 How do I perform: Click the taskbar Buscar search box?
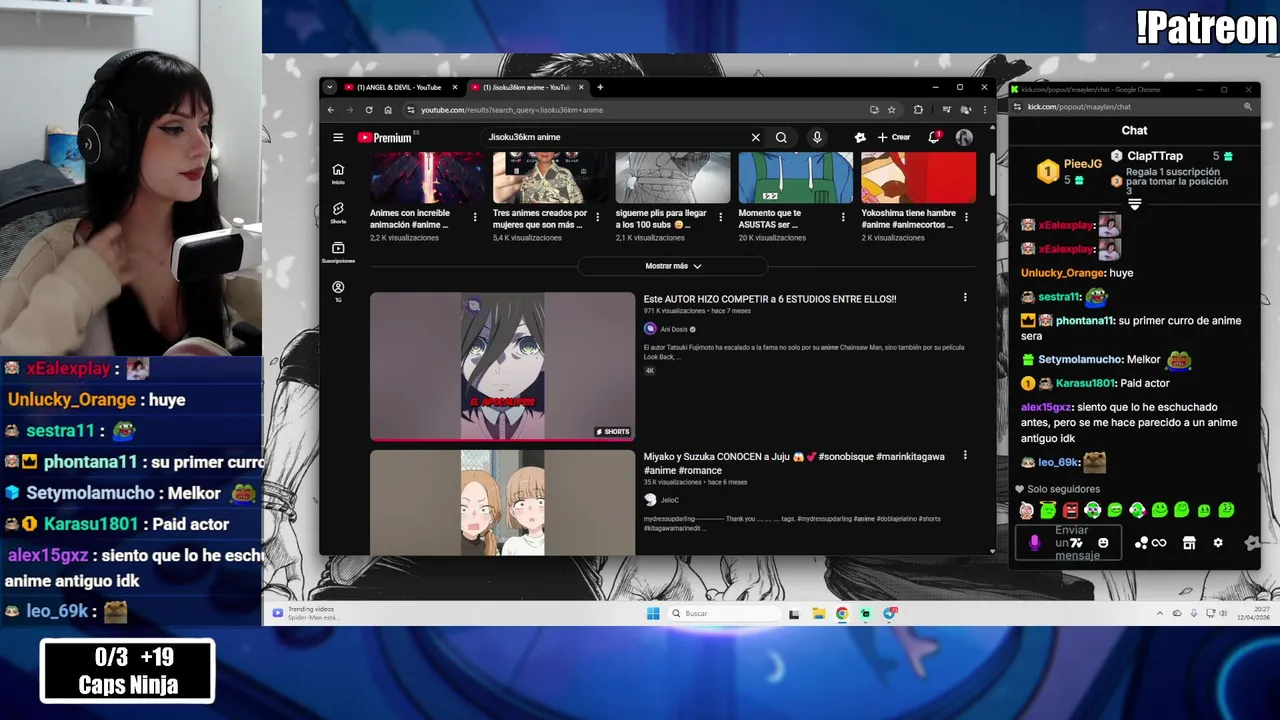725,614
